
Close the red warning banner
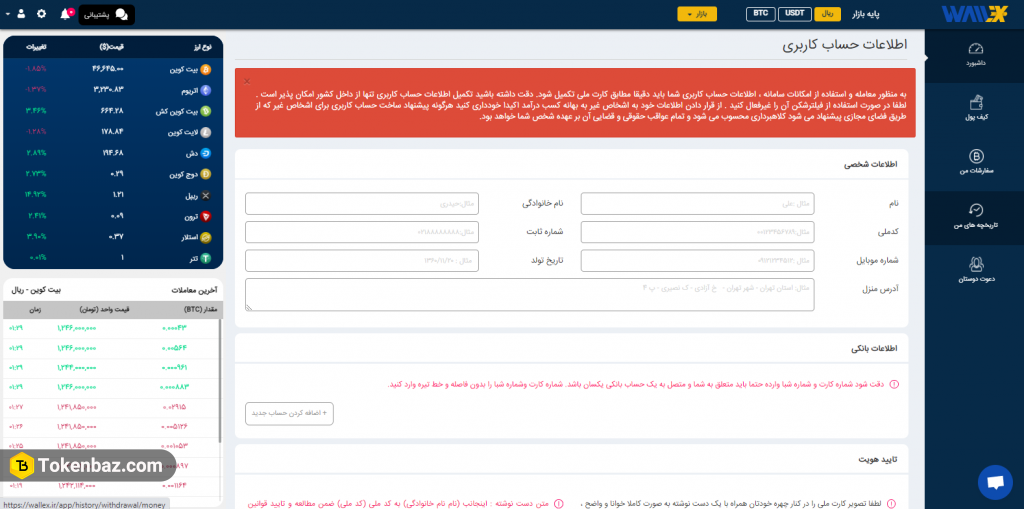click(247, 82)
